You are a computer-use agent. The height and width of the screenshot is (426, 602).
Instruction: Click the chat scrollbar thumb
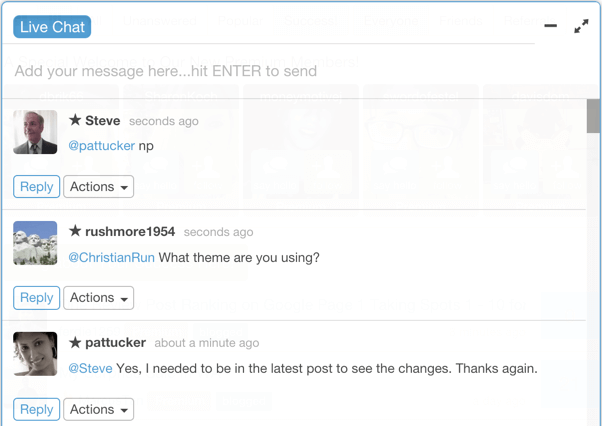[x=594, y=116]
